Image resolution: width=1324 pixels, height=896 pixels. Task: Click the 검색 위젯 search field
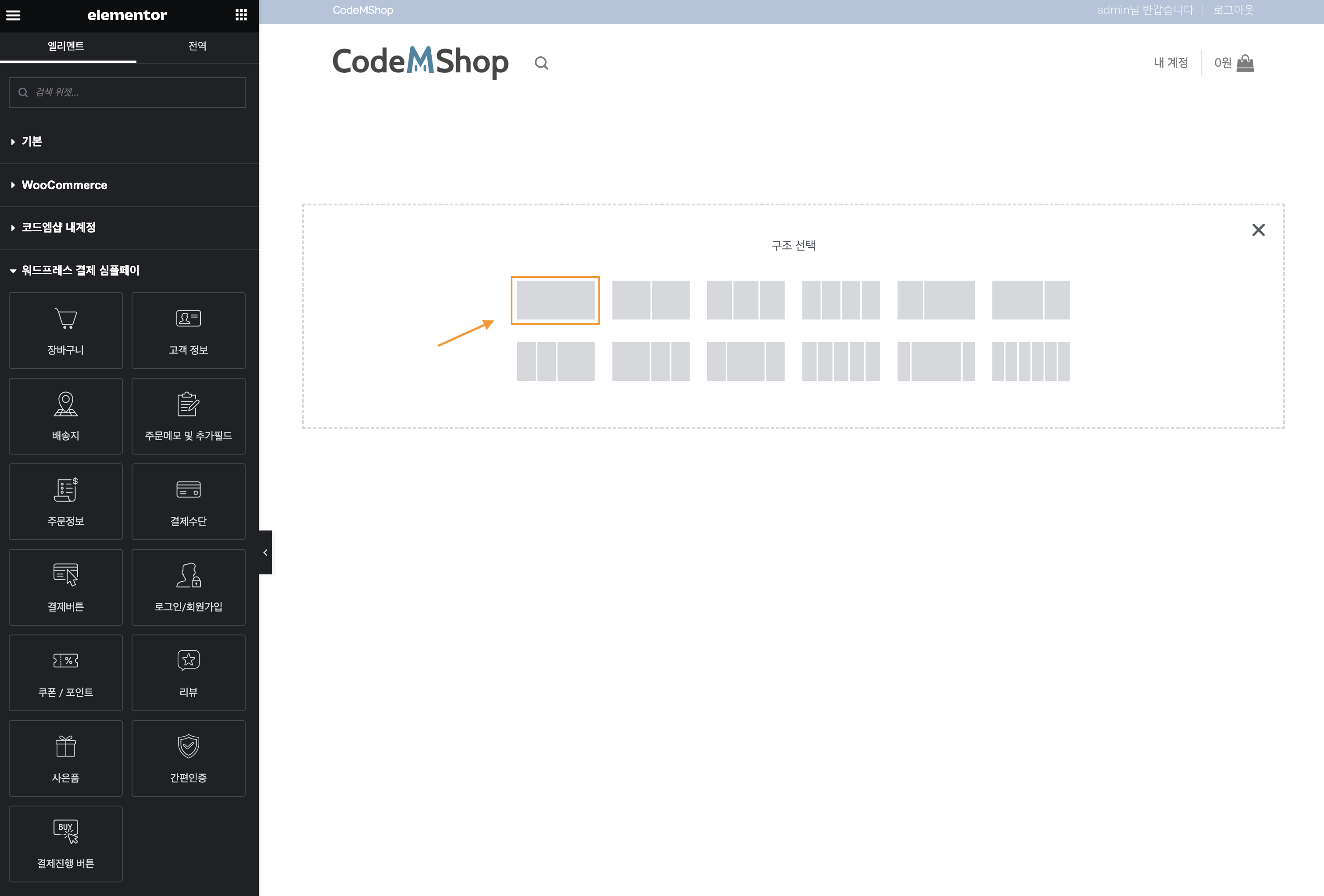coord(127,92)
